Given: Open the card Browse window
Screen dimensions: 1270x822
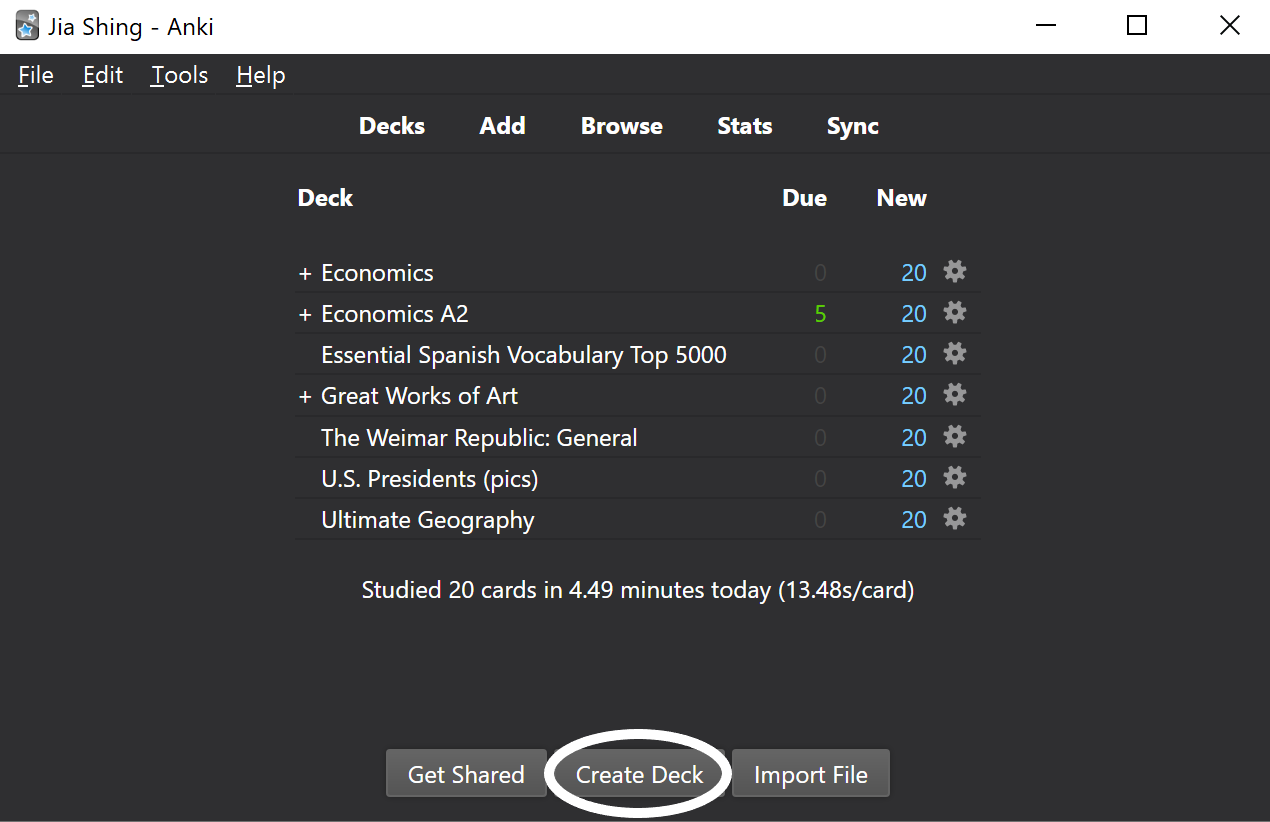Looking at the screenshot, I should point(622,126).
